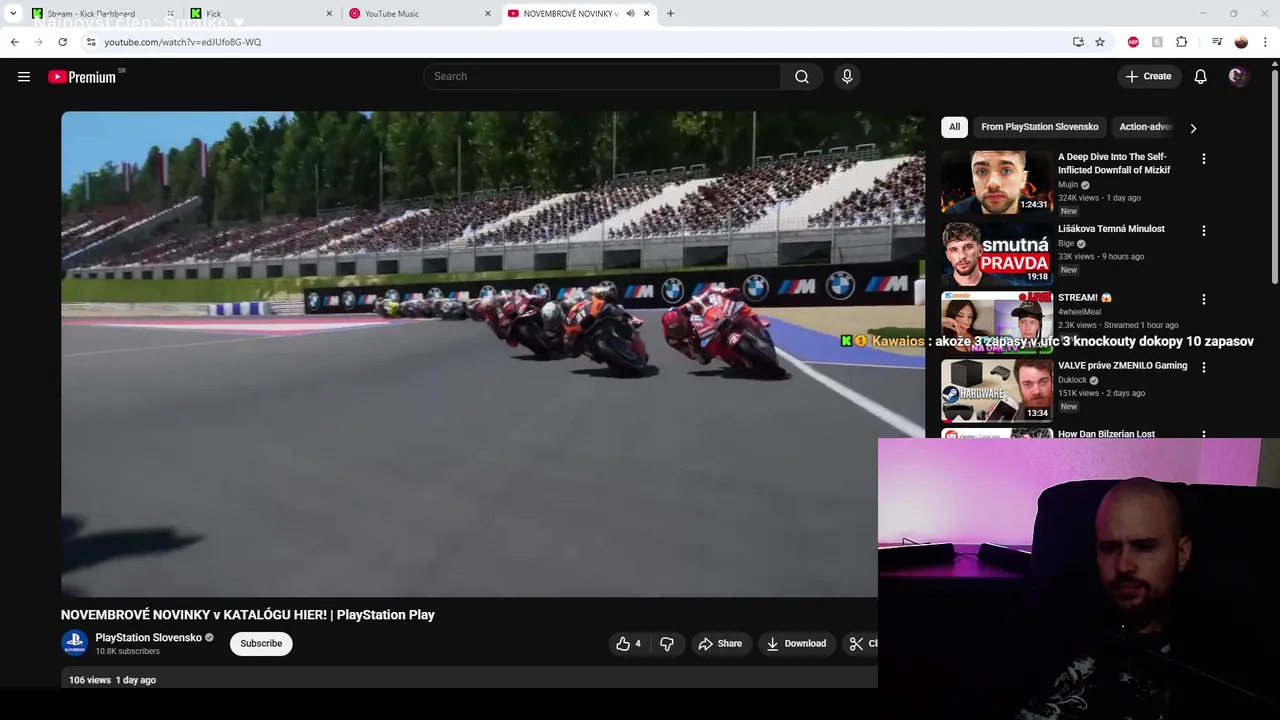Image resolution: width=1280 pixels, height=720 pixels.
Task: Open PlayStation Slovensko channel avatar
Action: 74,644
